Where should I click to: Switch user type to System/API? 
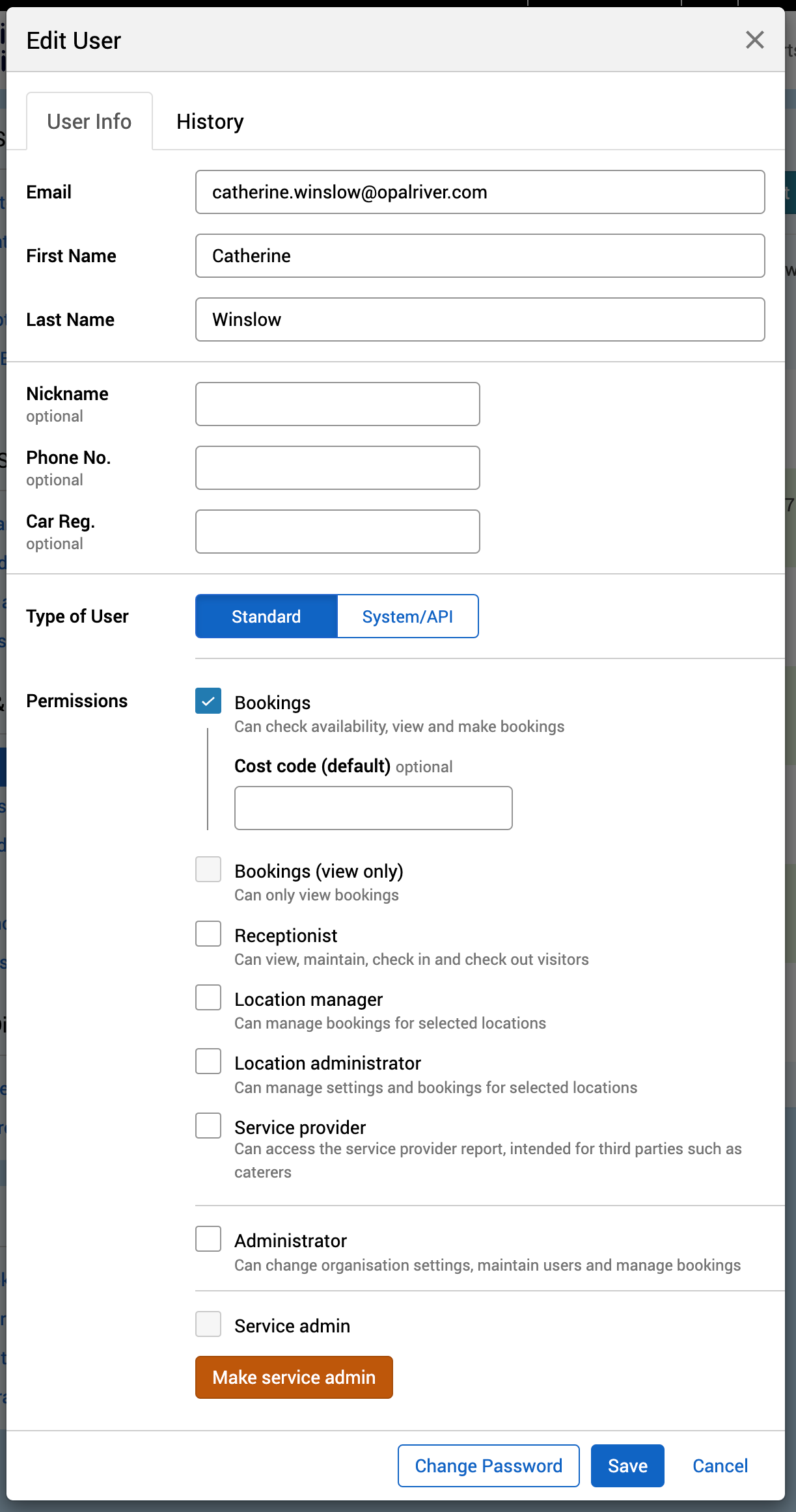click(407, 616)
